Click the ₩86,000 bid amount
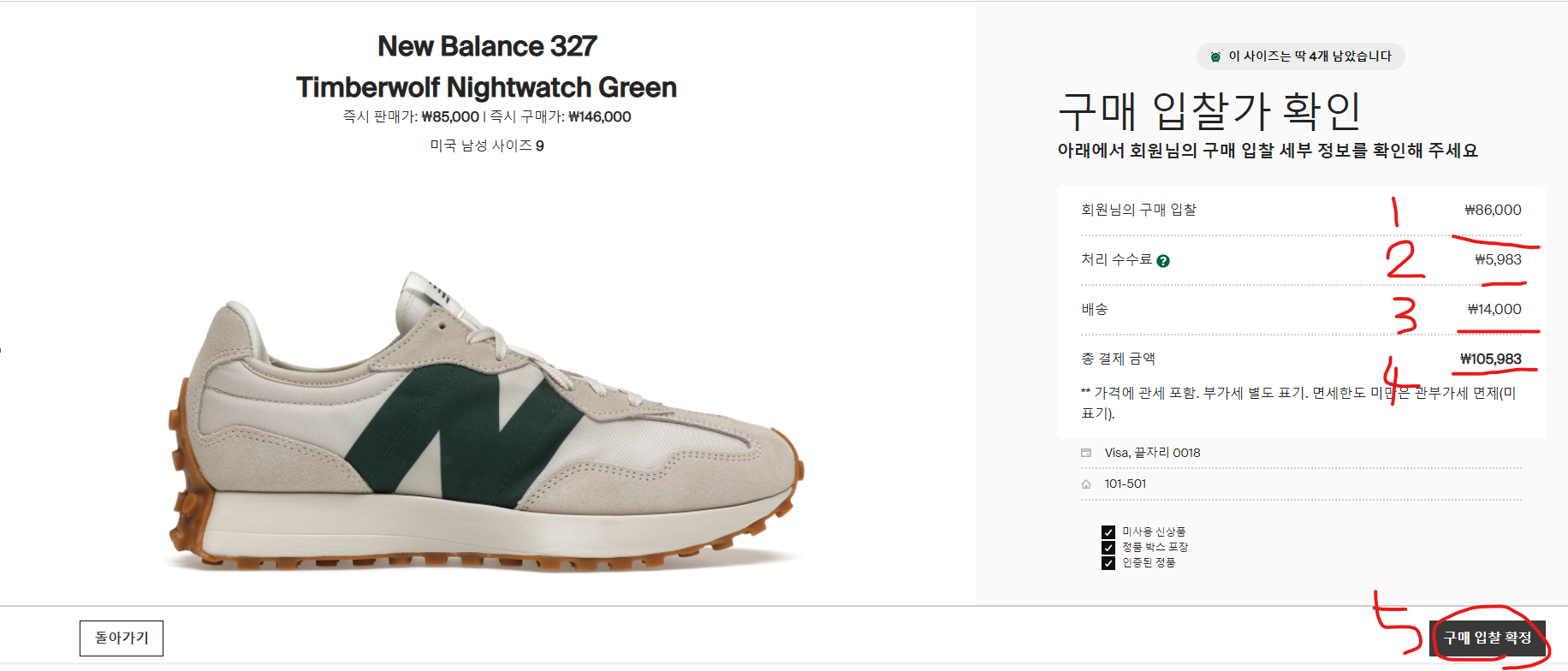 1494,210
